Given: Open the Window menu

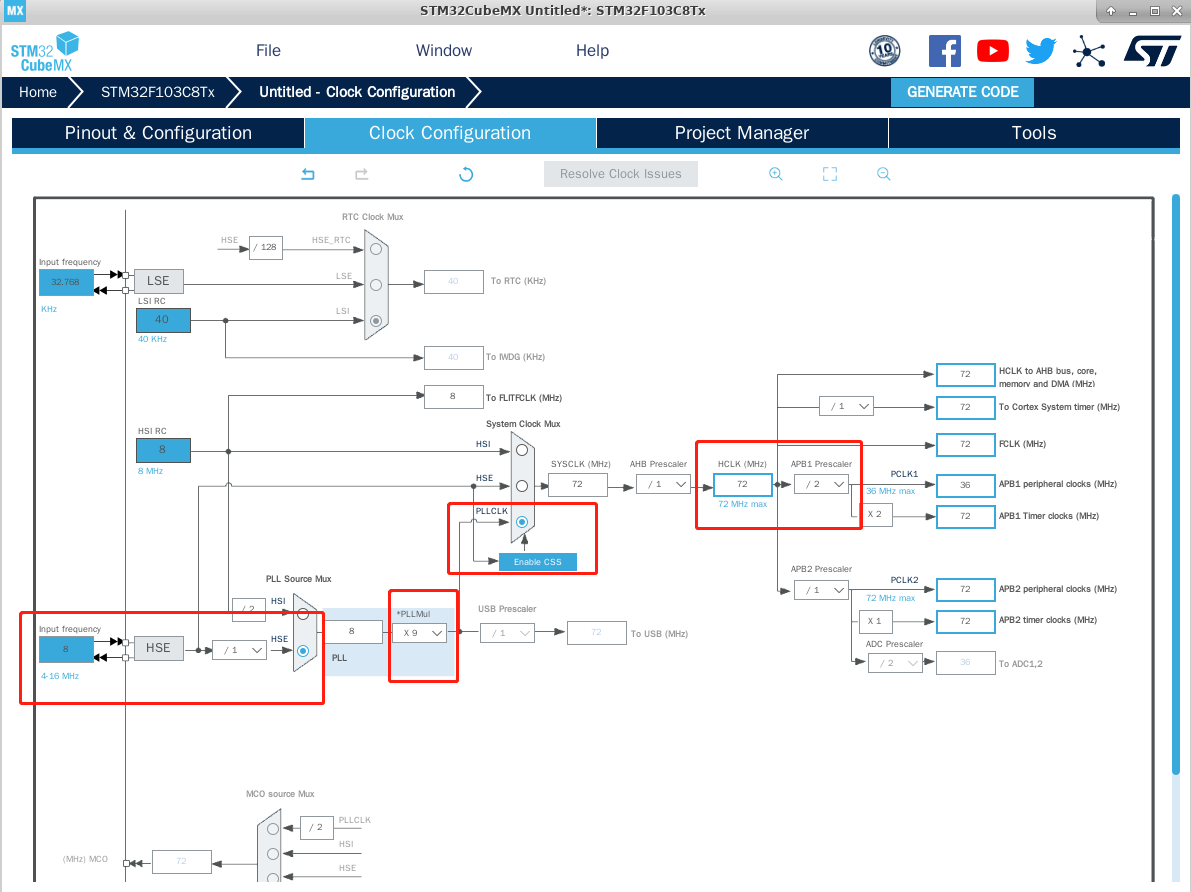Looking at the screenshot, I should pos(444,50).
